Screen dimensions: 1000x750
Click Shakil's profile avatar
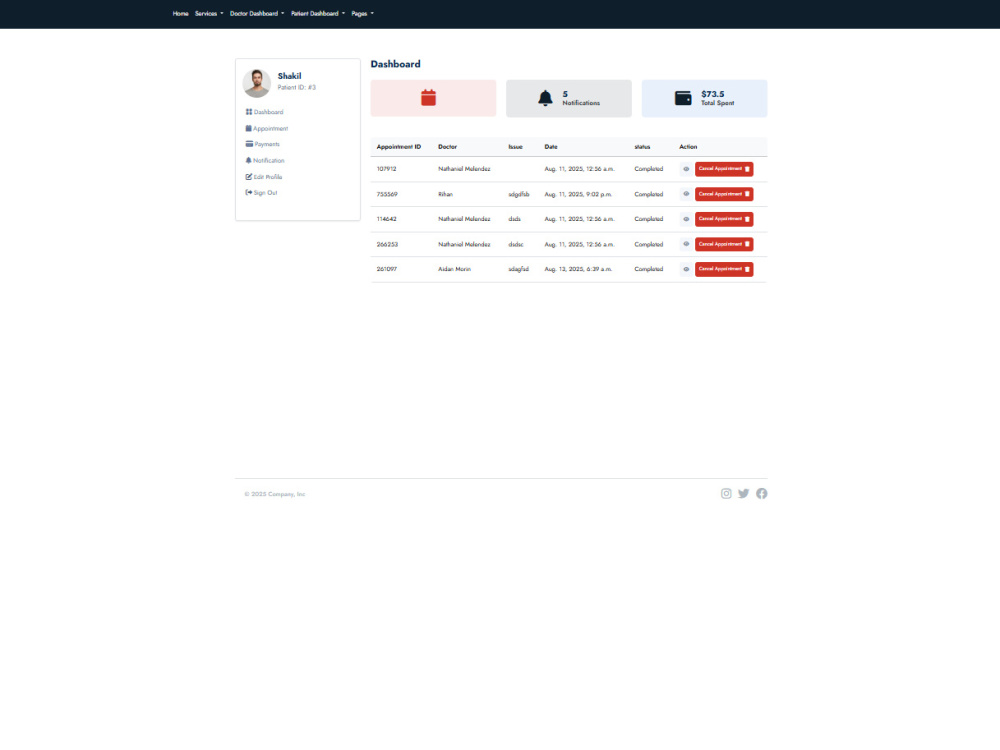[256, 84]
